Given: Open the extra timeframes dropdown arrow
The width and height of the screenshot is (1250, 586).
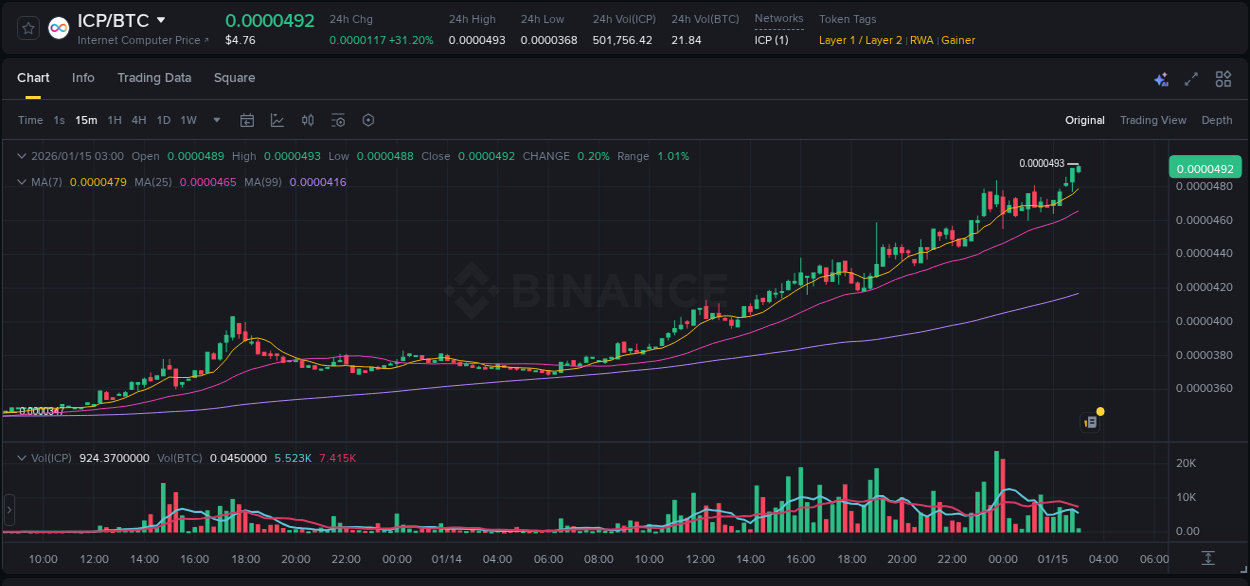Looking at the screenshot, I should [x=215, y=120].
